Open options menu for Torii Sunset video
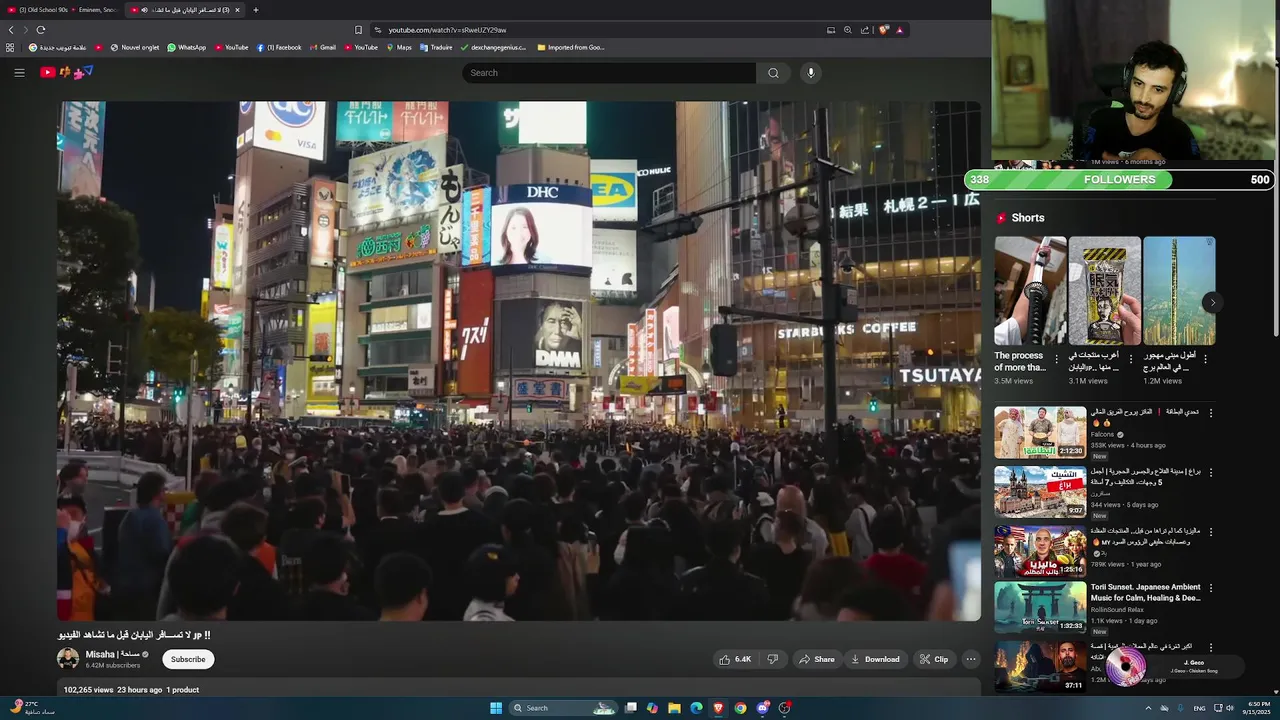This screenshot has height=720, width=1280. pyautogui.click(x=1210, y=588)
